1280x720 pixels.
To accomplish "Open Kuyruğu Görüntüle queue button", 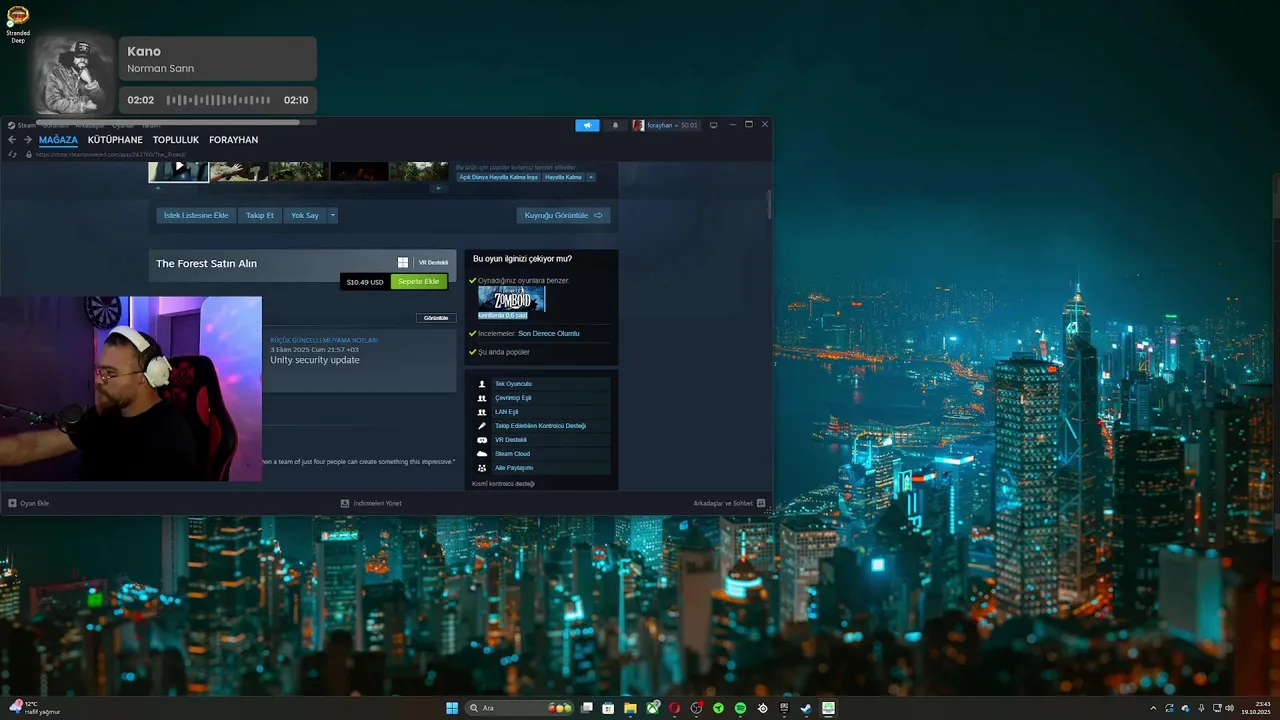I will pyautogui.click(x=564, y=215).
